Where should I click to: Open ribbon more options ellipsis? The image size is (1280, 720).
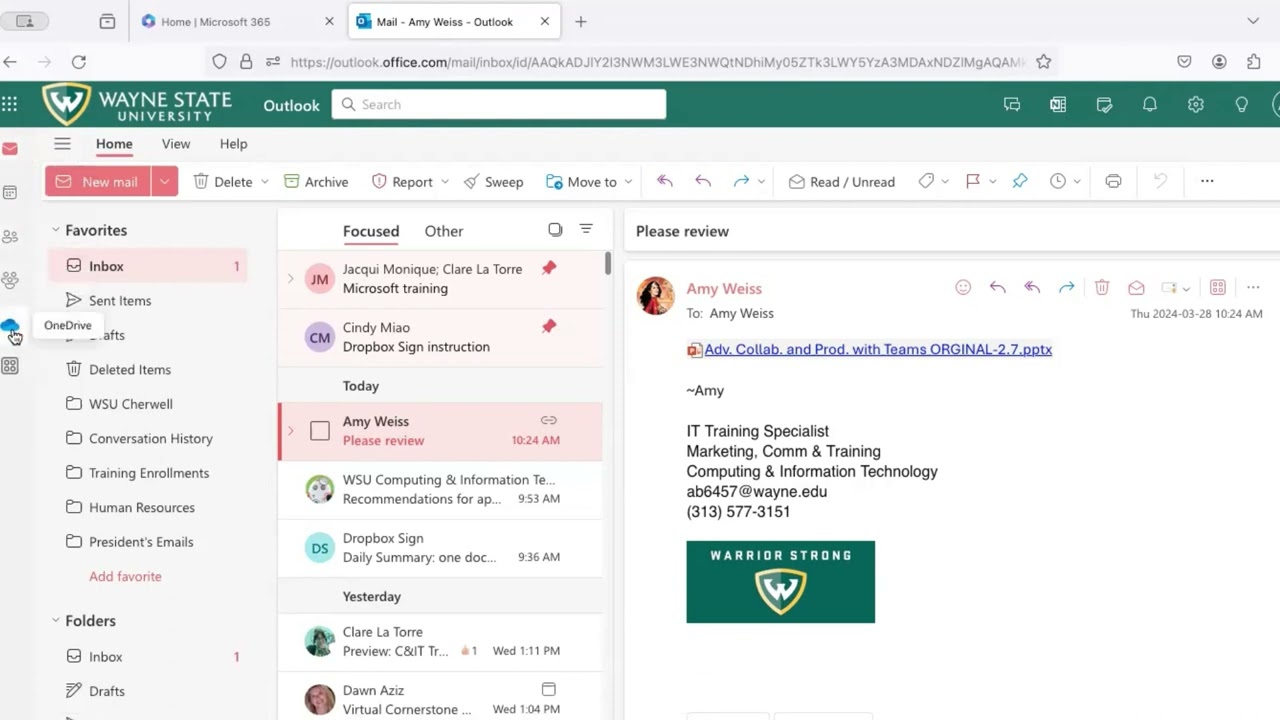(1207, 181)
